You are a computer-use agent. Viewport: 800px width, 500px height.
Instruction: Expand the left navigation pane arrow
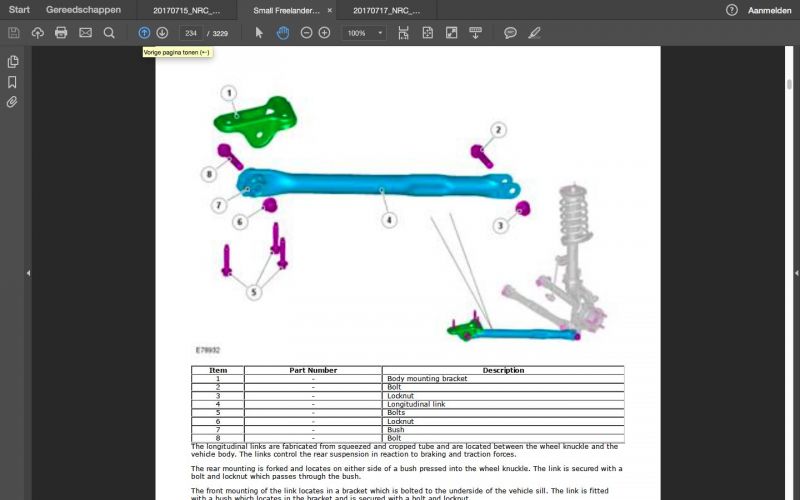coord(29,273)
